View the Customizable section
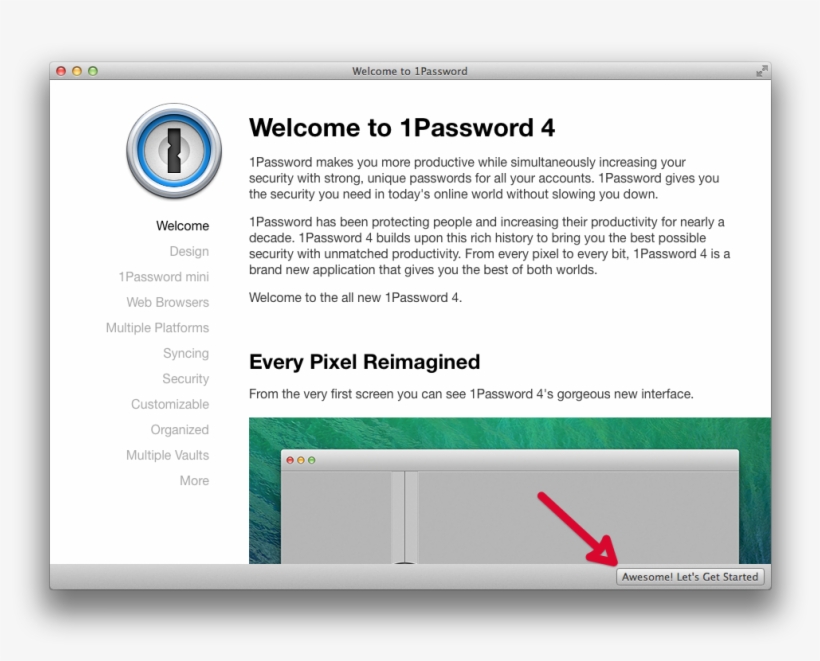The image size is (820, 661). 170,404
